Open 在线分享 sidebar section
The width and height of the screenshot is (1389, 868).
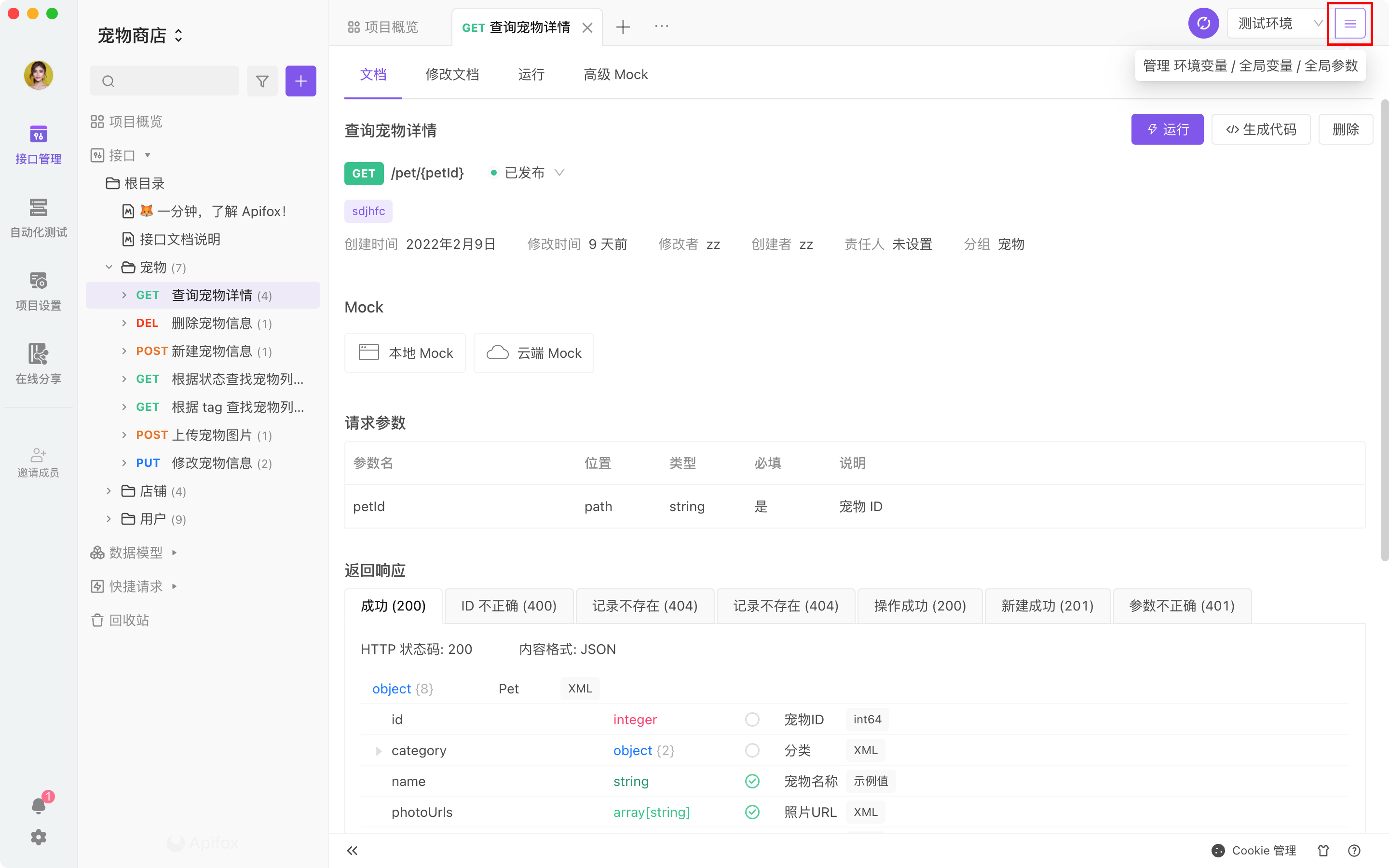(39, 364)
